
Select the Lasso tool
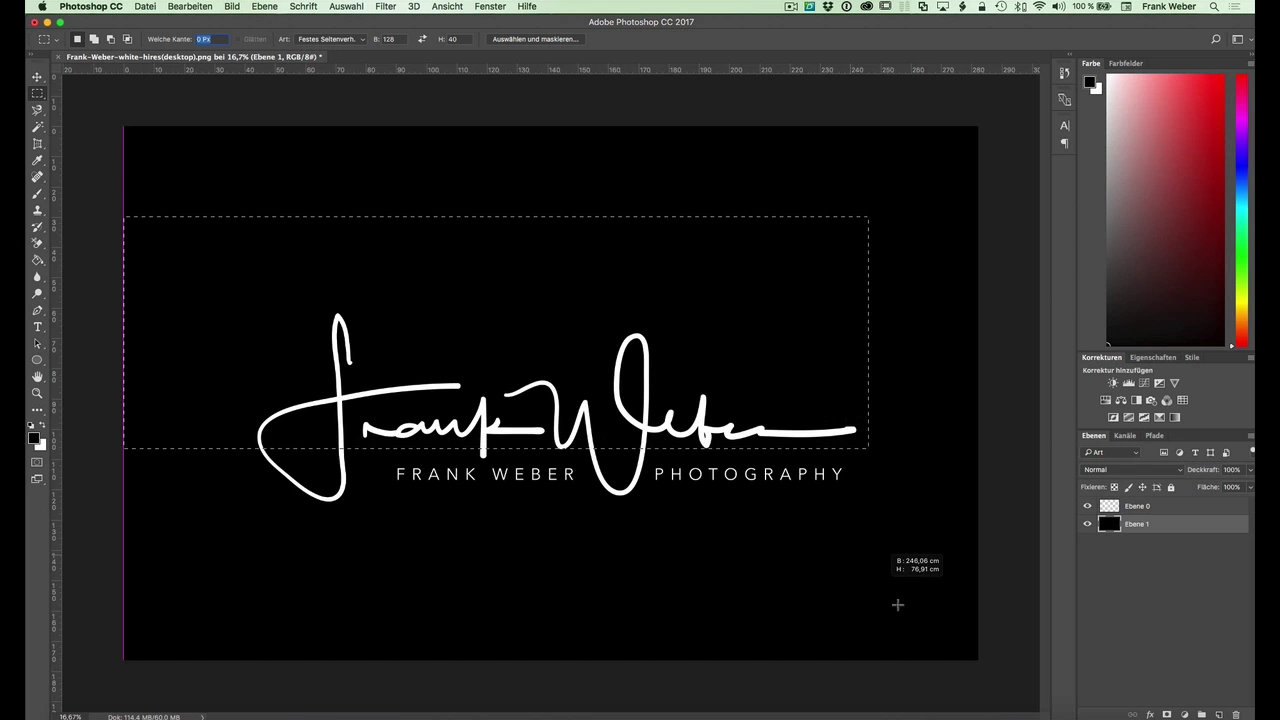tap(37, 110)
